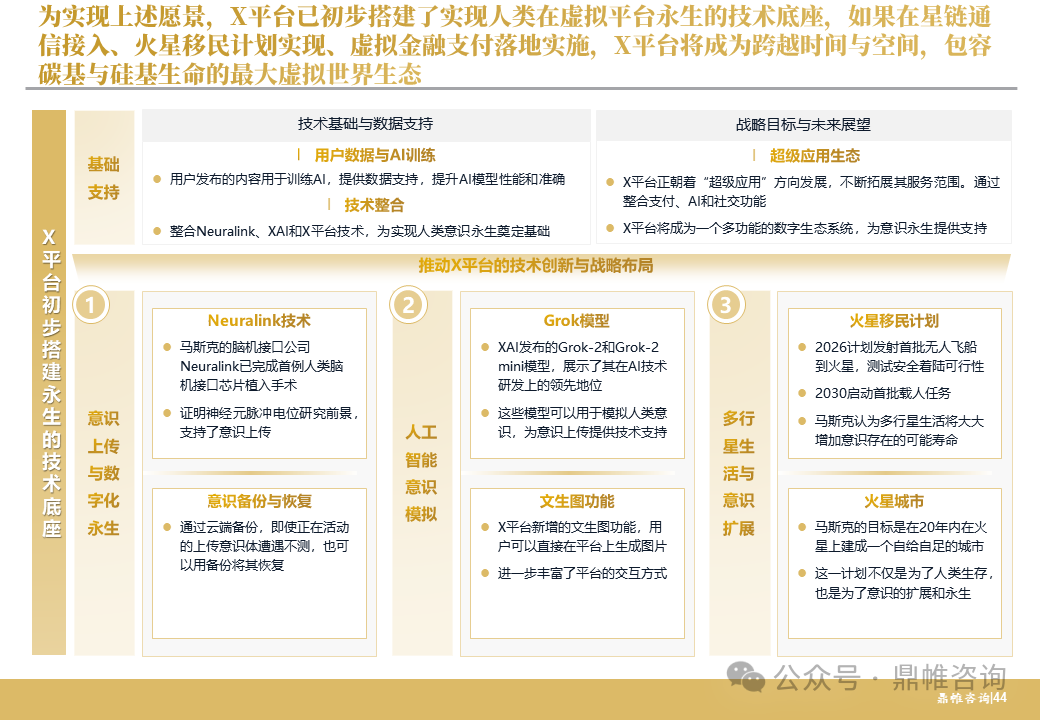The width and height of the screenshot is (1040, 720).
Task: Select the 意识备份与恢复 heading
Action: tap(259, 501)
